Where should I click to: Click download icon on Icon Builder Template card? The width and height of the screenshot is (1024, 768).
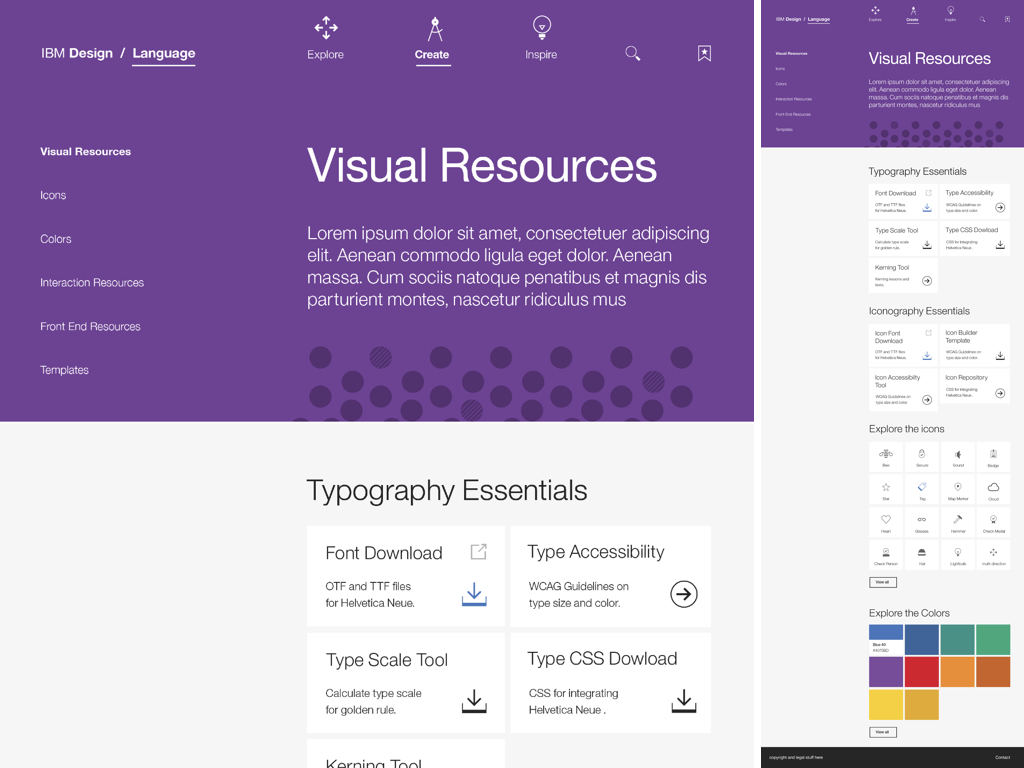tap(1000, 355)
